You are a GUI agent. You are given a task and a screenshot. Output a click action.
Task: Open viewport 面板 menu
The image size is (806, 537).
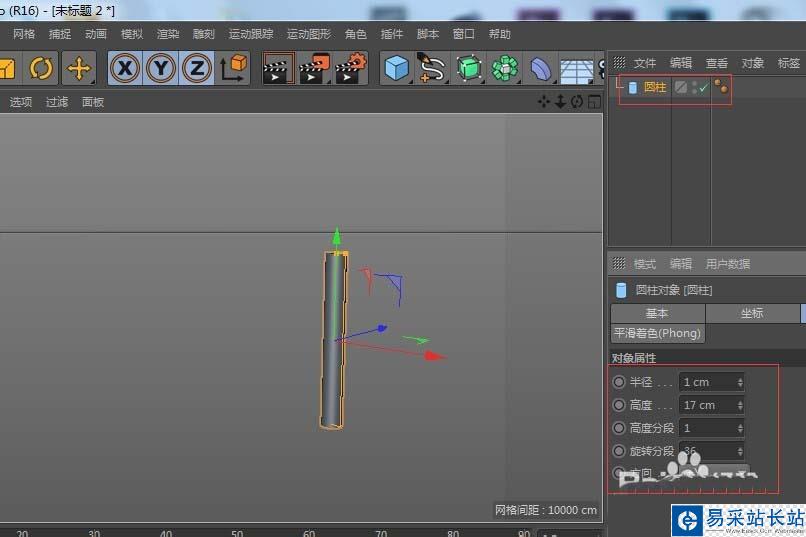pos(93,102)
